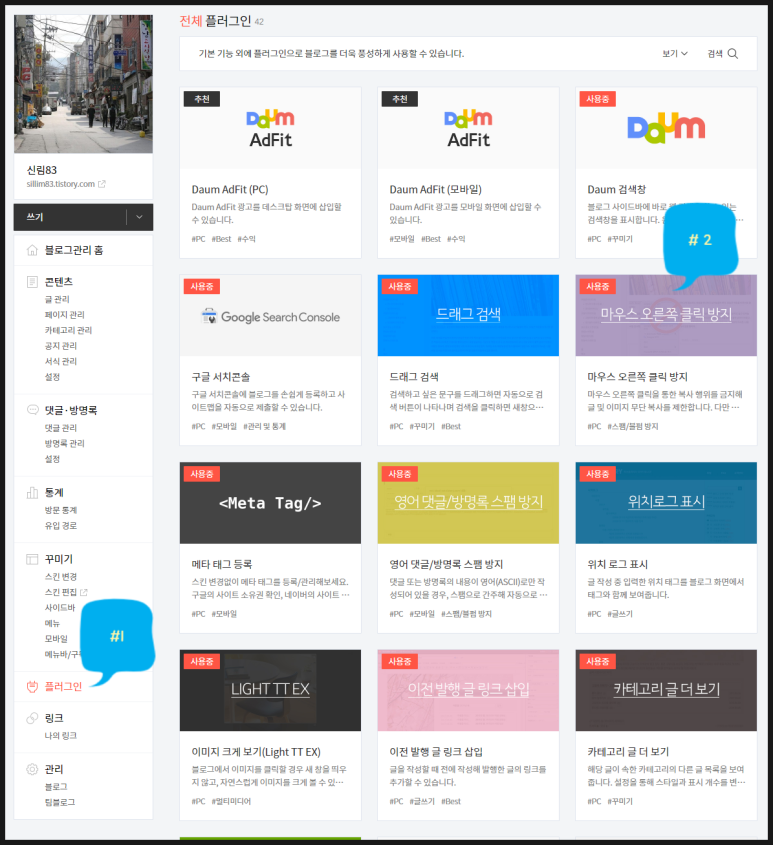Click #수익 tag on AdFit (PC) card
The image size is (773, 845).
[x=246, y=239]
